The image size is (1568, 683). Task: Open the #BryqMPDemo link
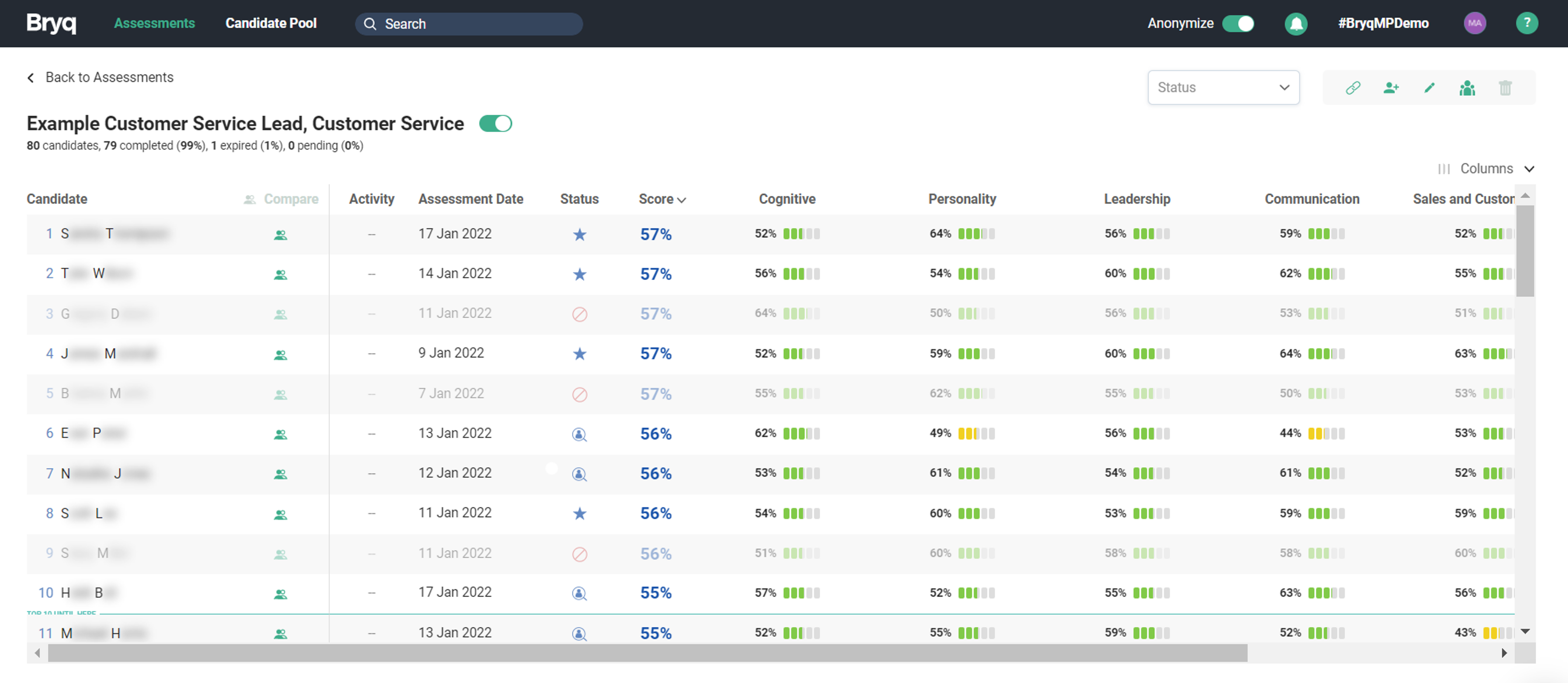[1384, 23]
